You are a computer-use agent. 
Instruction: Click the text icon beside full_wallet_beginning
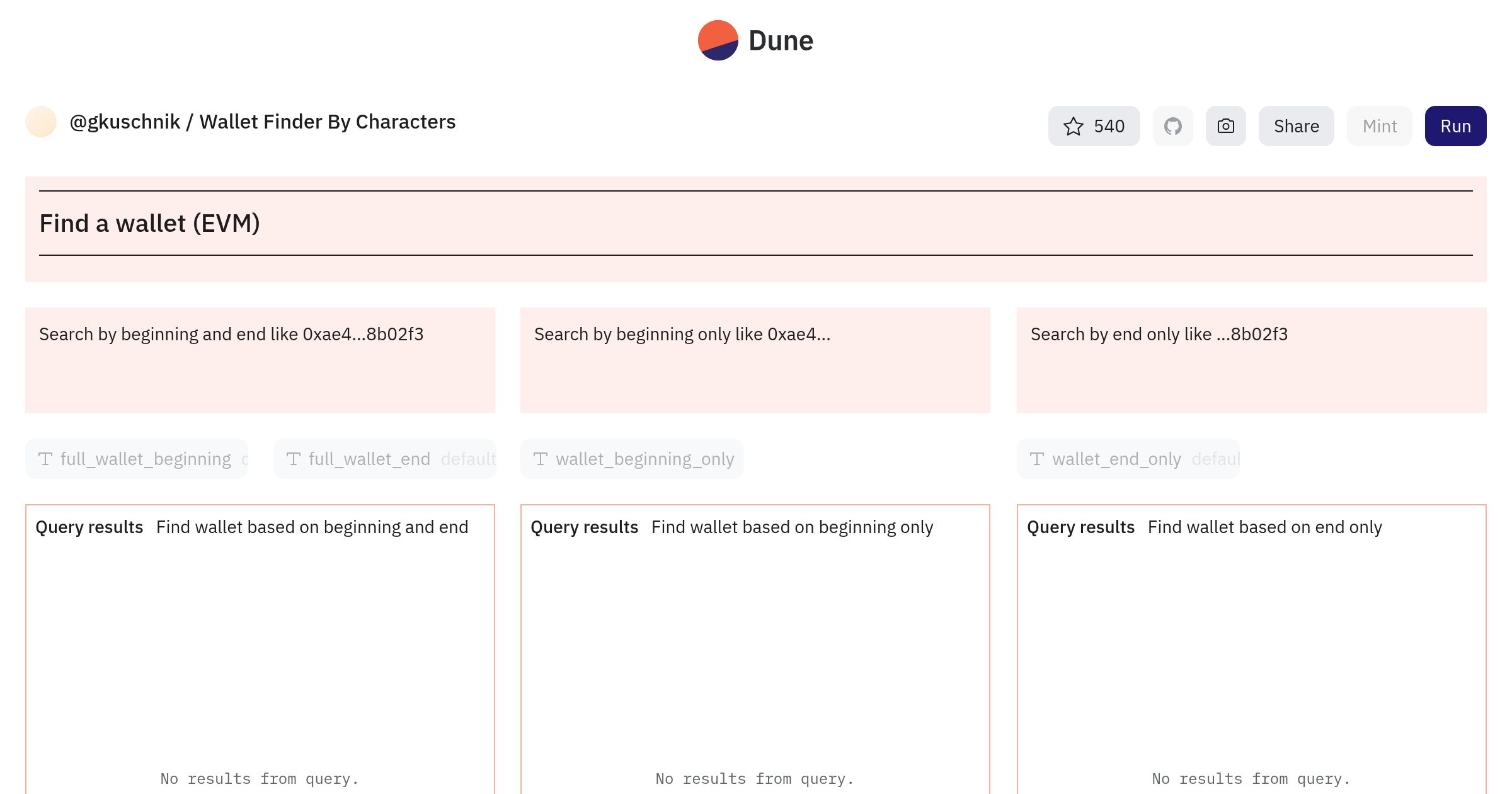[45, 459]
